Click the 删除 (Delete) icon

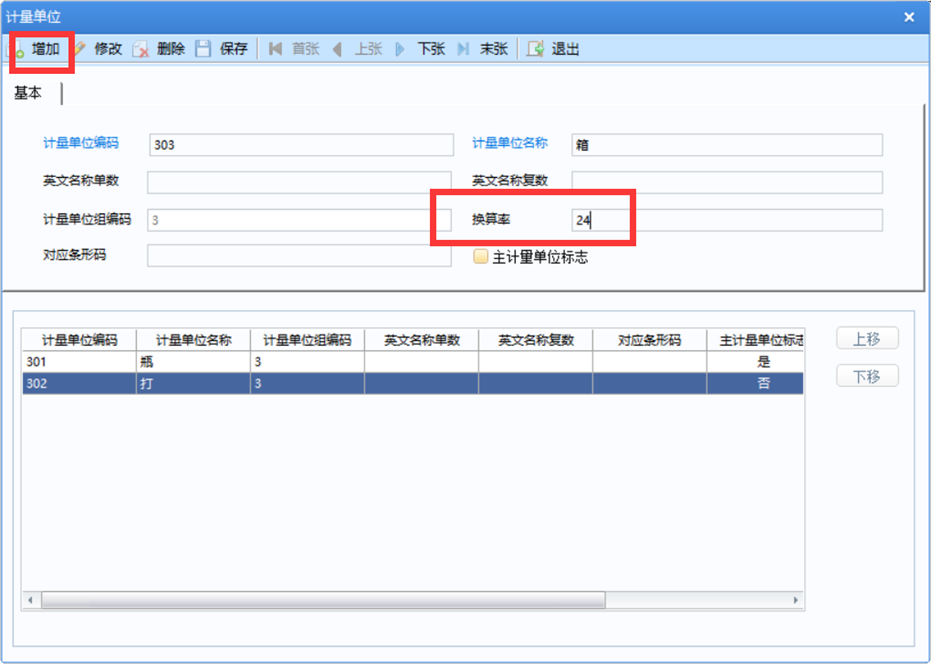[141, 49]
